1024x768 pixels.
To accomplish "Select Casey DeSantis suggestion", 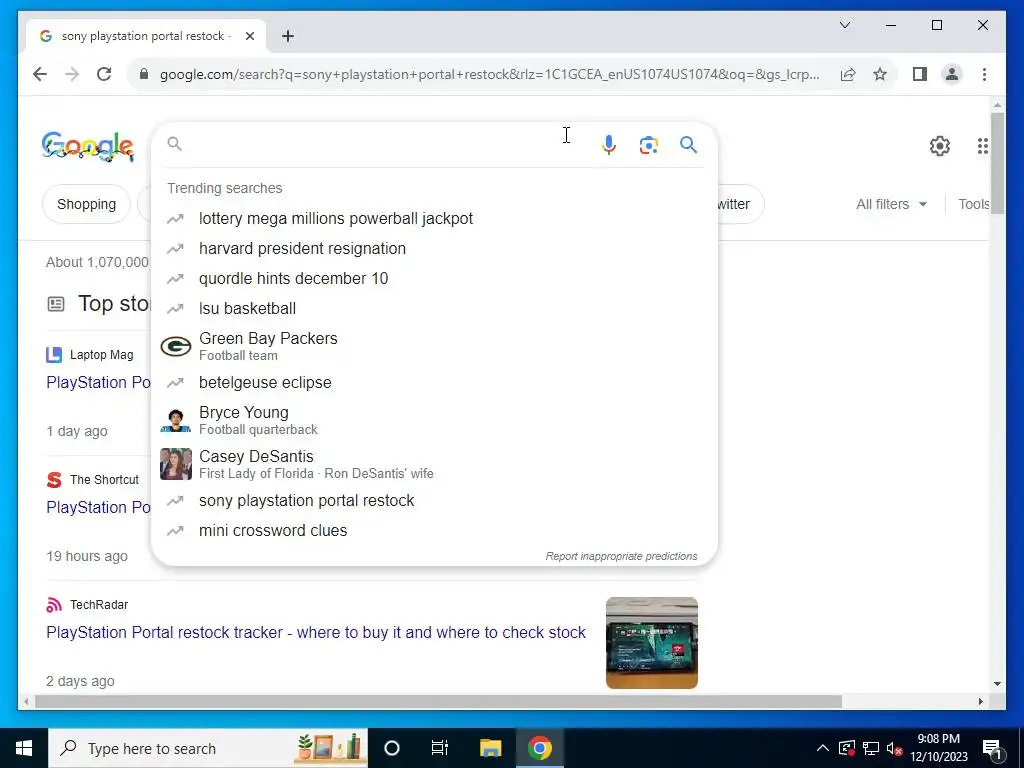I will pos(434,464).
